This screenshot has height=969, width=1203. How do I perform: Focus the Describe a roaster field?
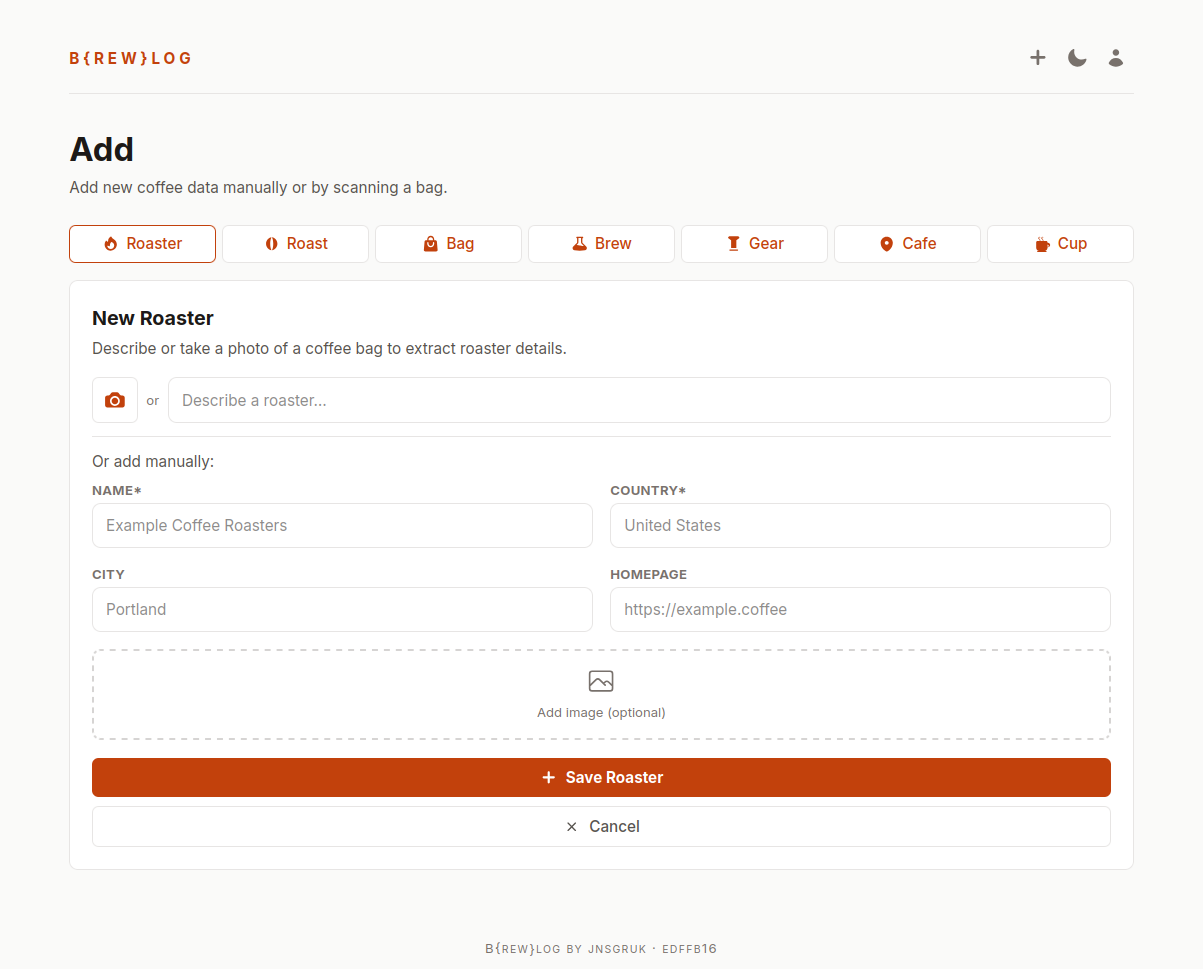[x=639, y=400]
